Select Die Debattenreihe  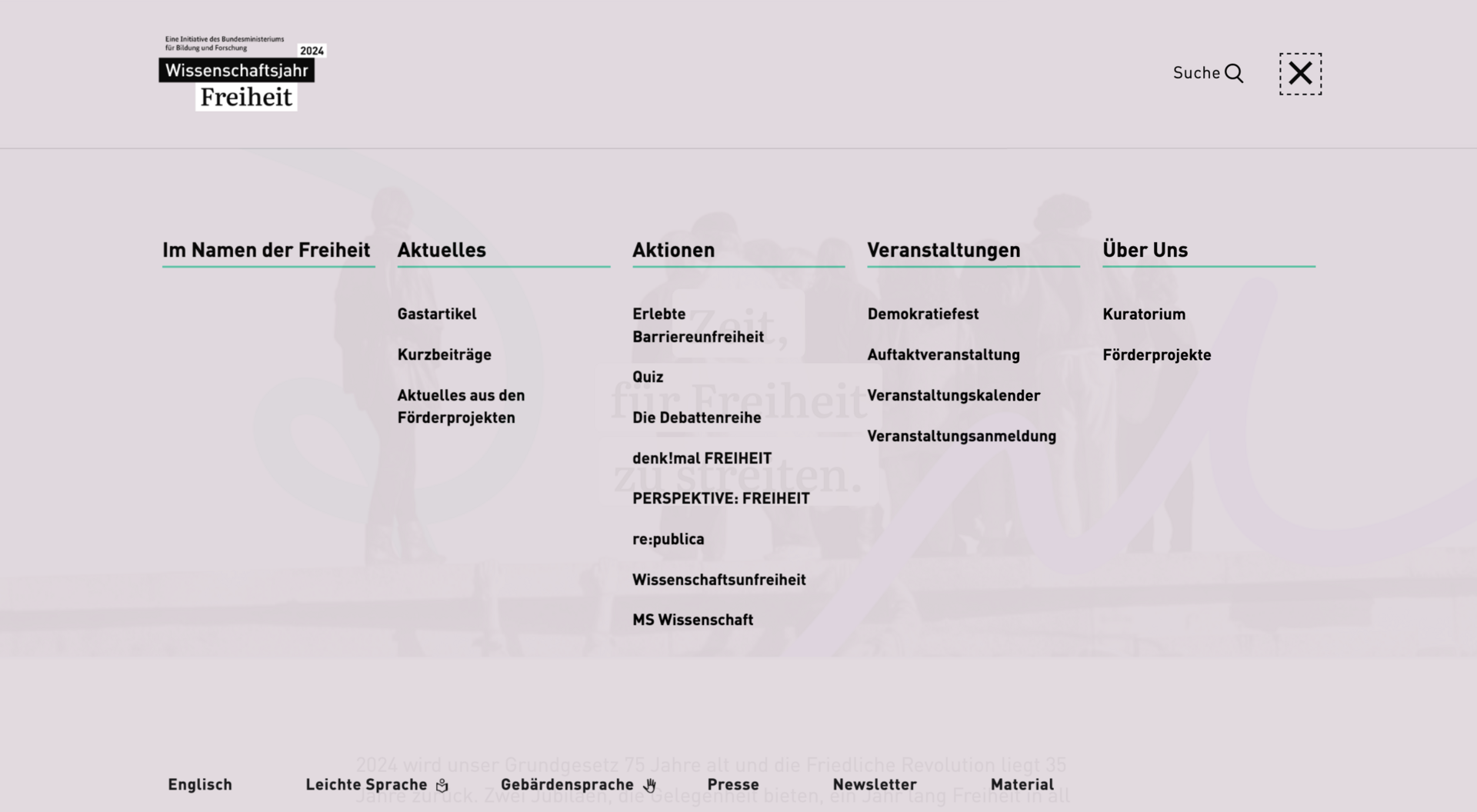point(696,418)
